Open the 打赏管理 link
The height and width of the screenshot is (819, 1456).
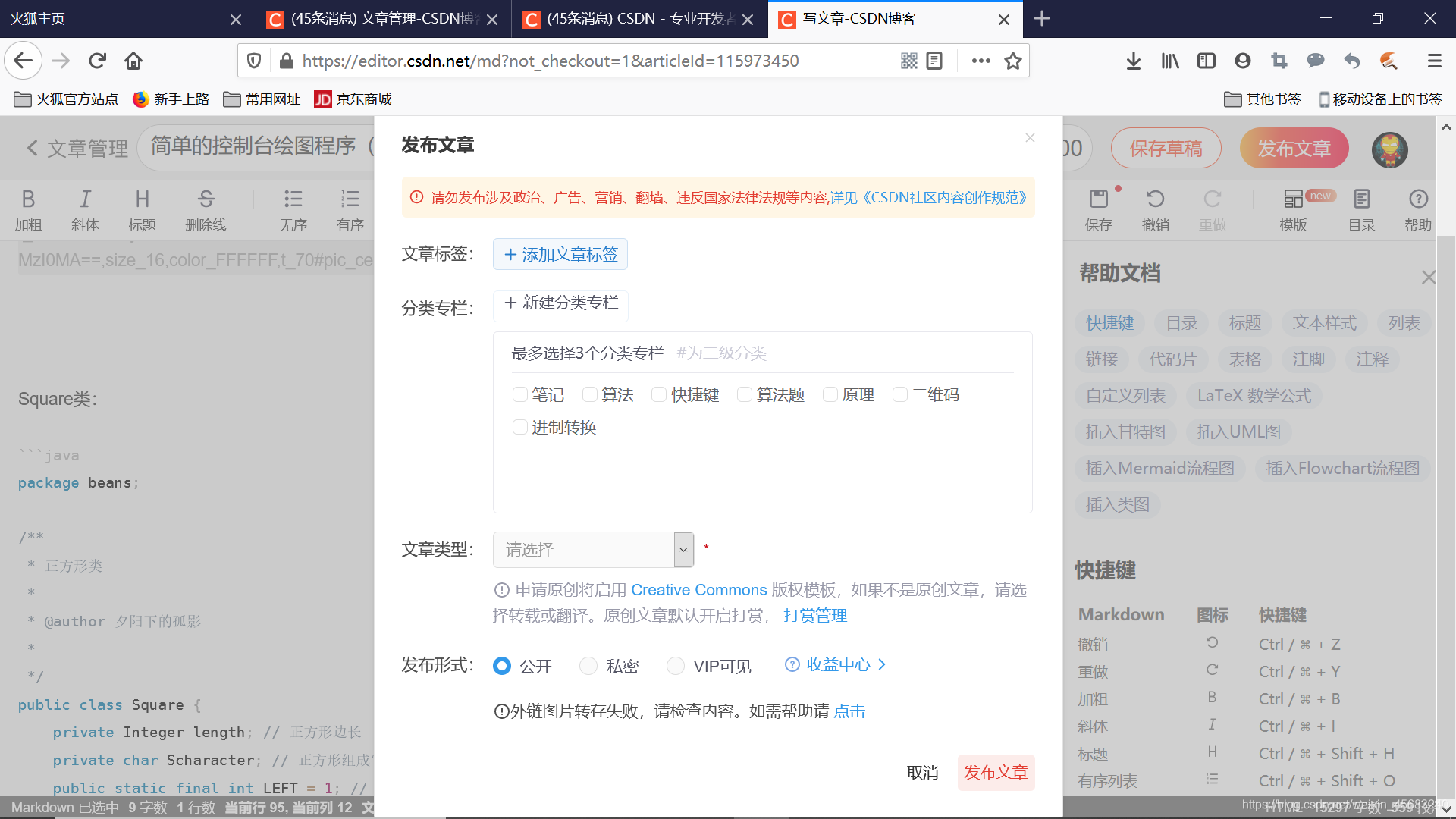[815, 616]
